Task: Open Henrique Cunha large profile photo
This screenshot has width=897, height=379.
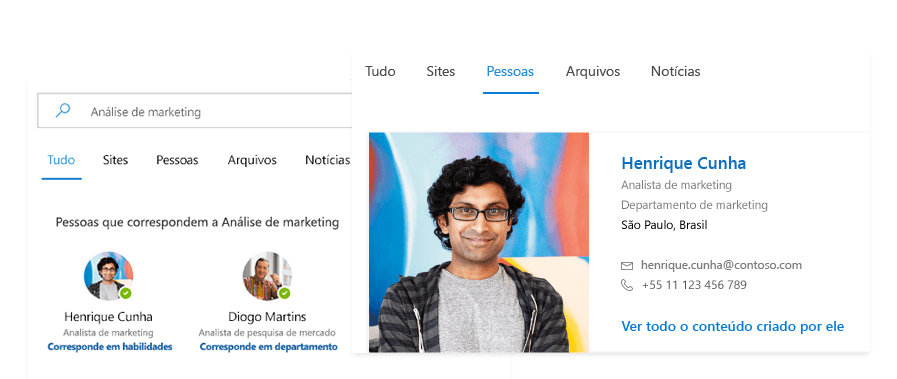Action: point(479,242)
